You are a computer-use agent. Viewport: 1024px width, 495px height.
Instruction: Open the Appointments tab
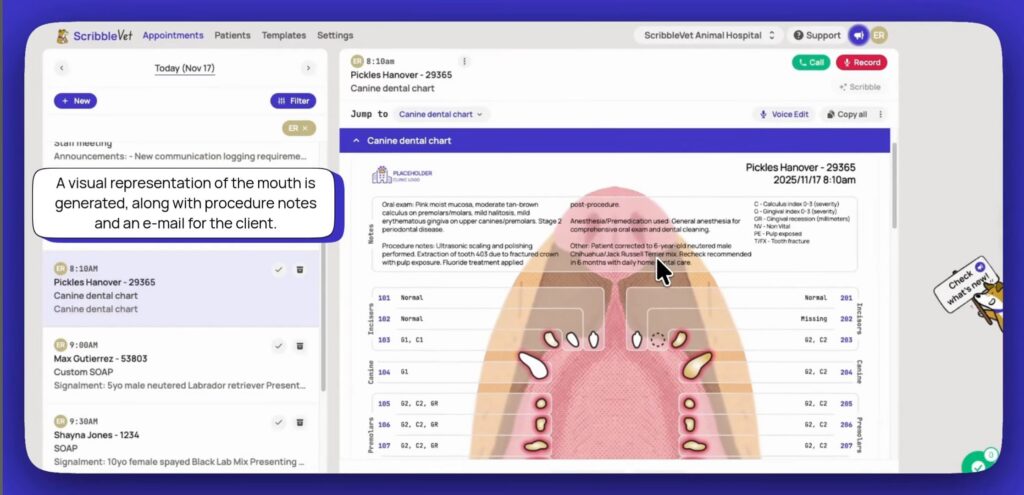[173, 35]
